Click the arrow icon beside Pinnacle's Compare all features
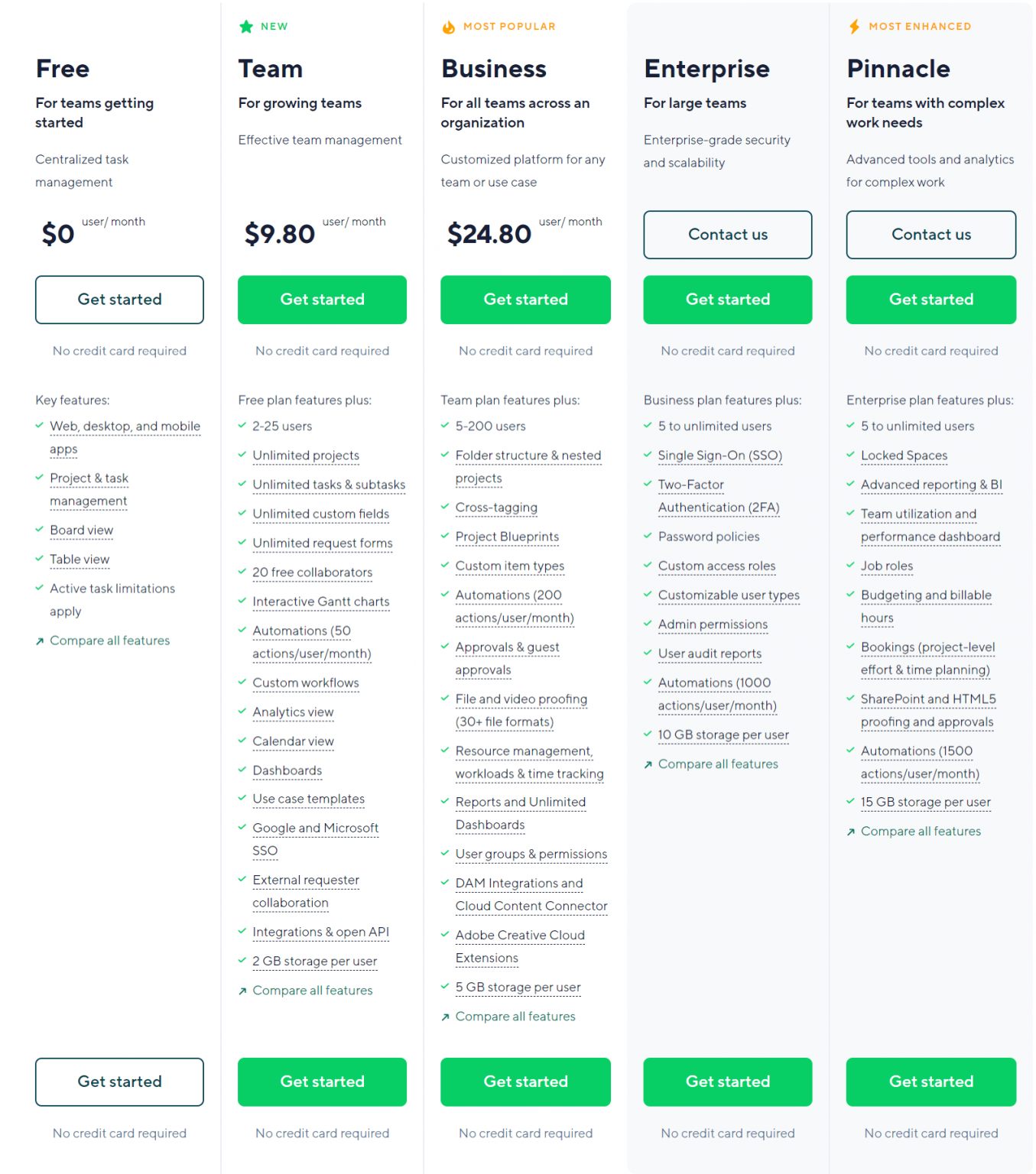This screenshot has width=1036, height=1174. (x=850, y=832)
